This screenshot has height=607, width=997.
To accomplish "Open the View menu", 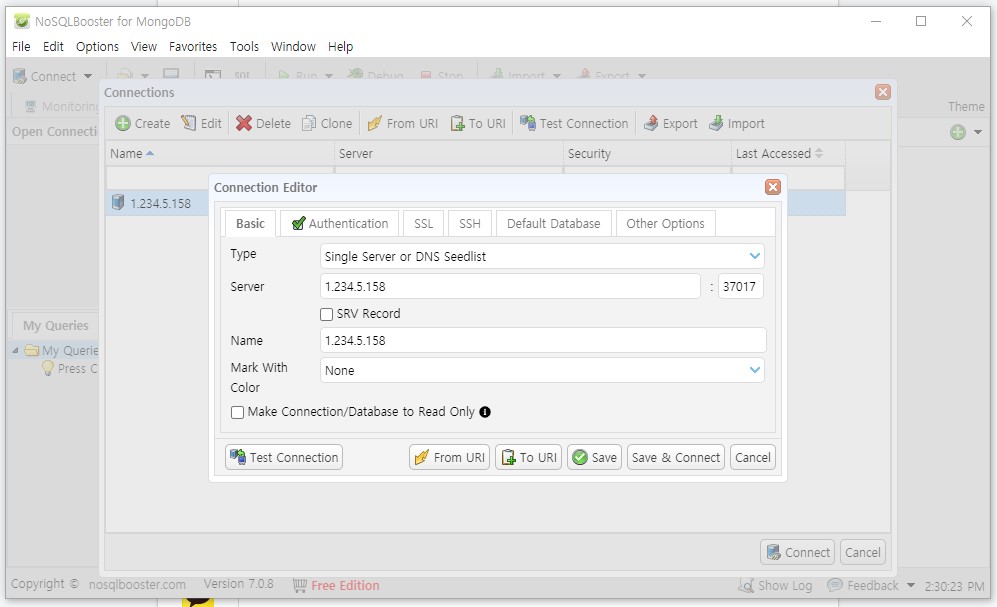I will coord(144,46).
